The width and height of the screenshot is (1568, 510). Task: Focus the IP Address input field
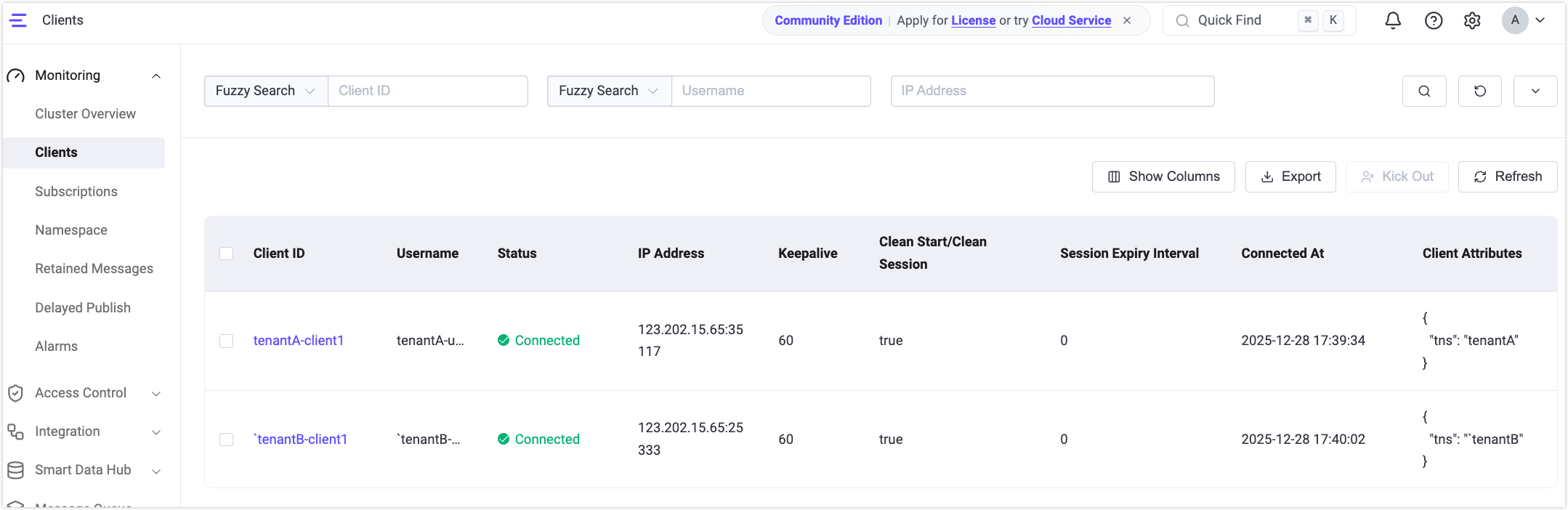[1053, 91]
